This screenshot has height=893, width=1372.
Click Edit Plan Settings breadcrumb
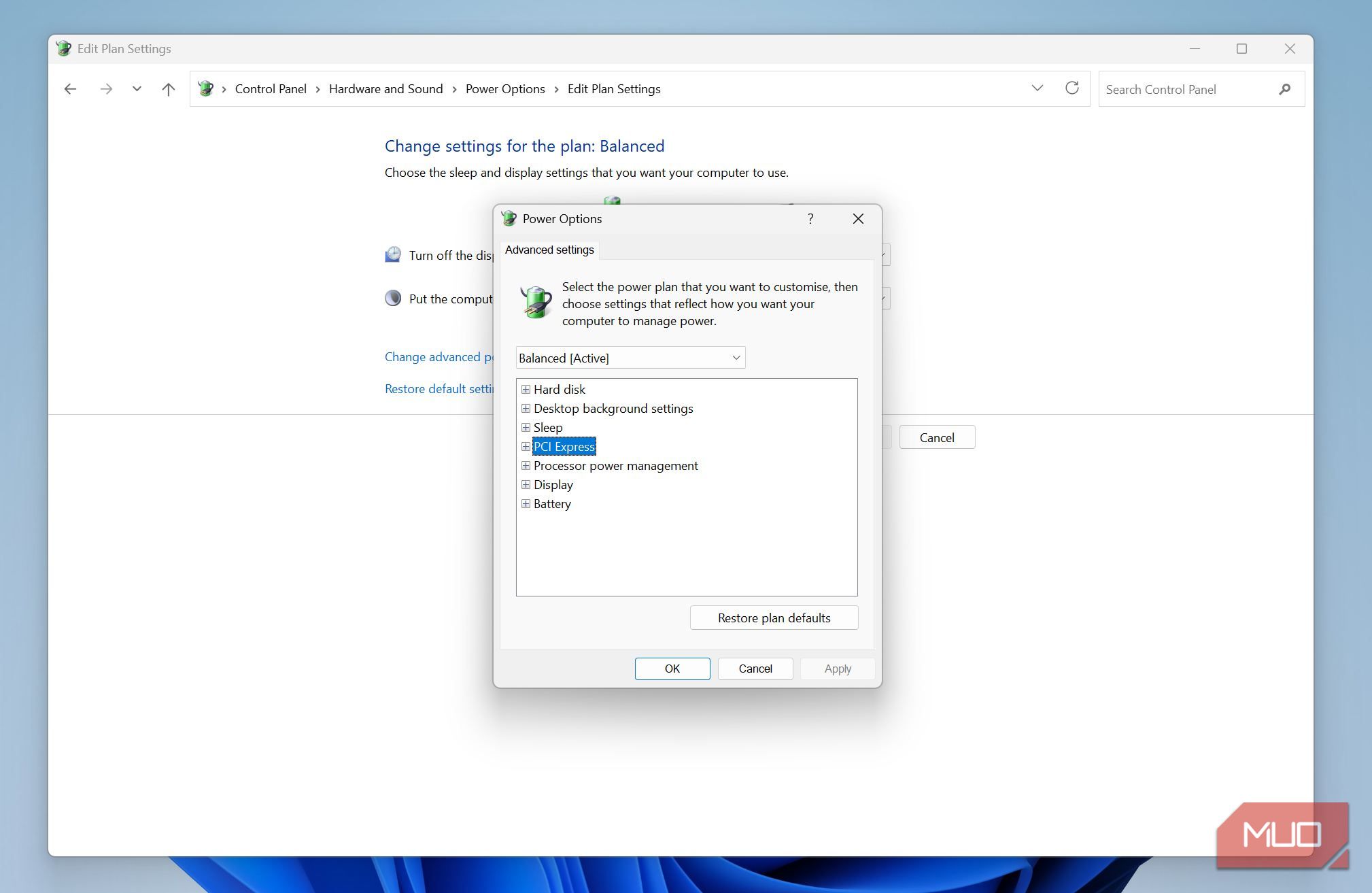pos(614,89)
